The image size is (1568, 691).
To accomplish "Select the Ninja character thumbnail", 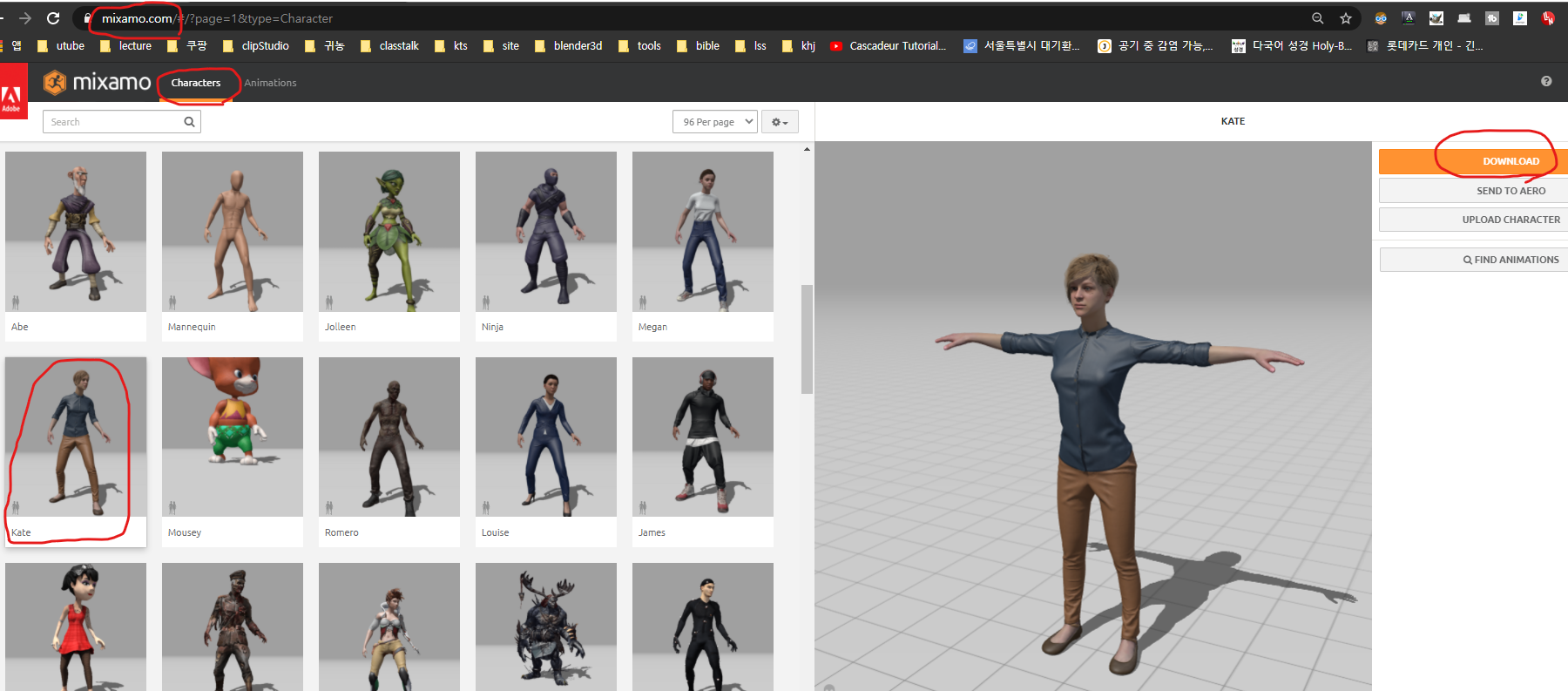I will pyautogui.click(x=546, y=232).
